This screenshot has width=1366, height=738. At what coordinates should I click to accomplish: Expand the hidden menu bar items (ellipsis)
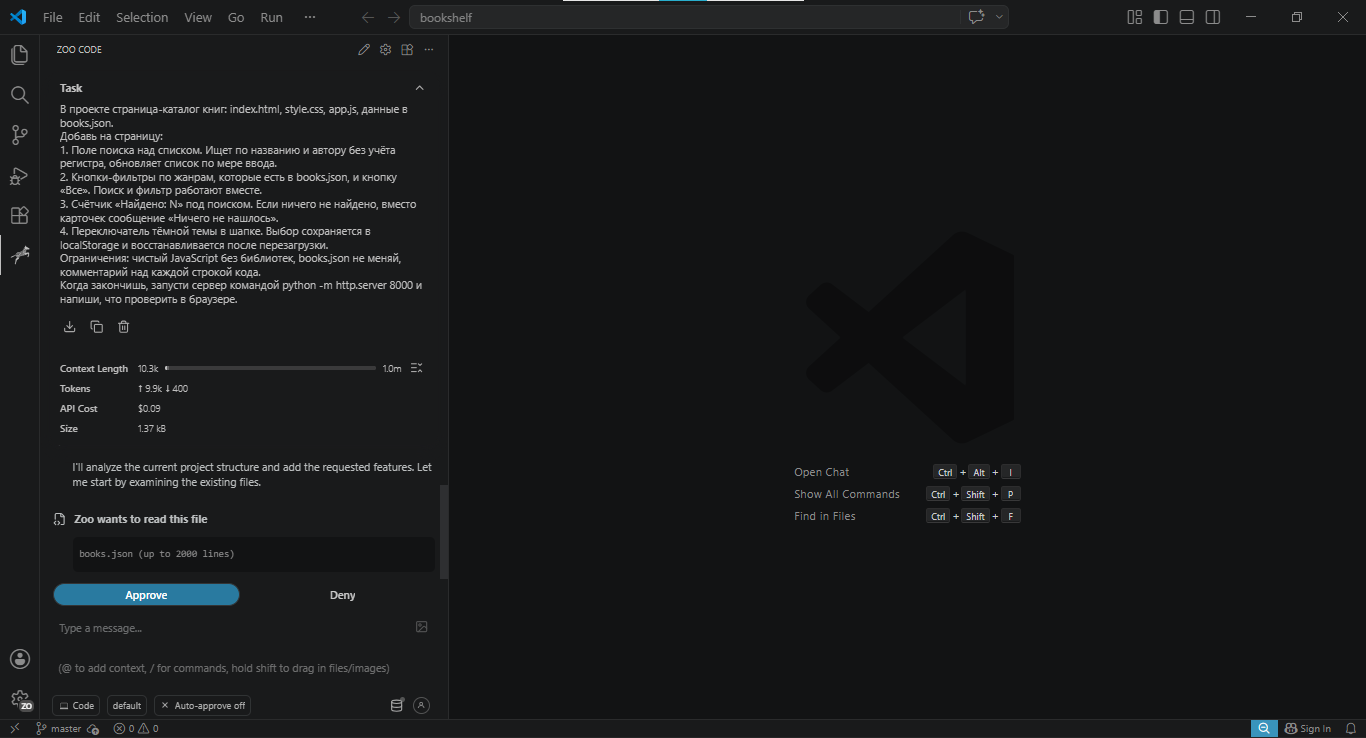point(310,17)
